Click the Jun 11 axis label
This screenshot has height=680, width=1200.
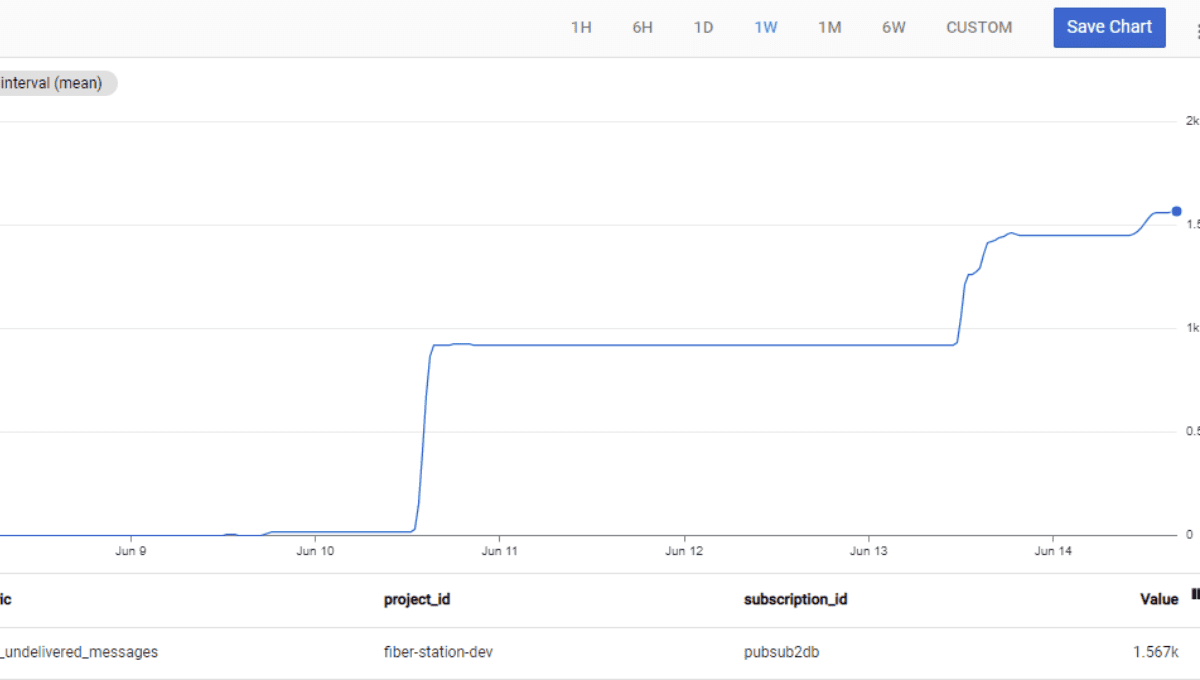[499, 551]
